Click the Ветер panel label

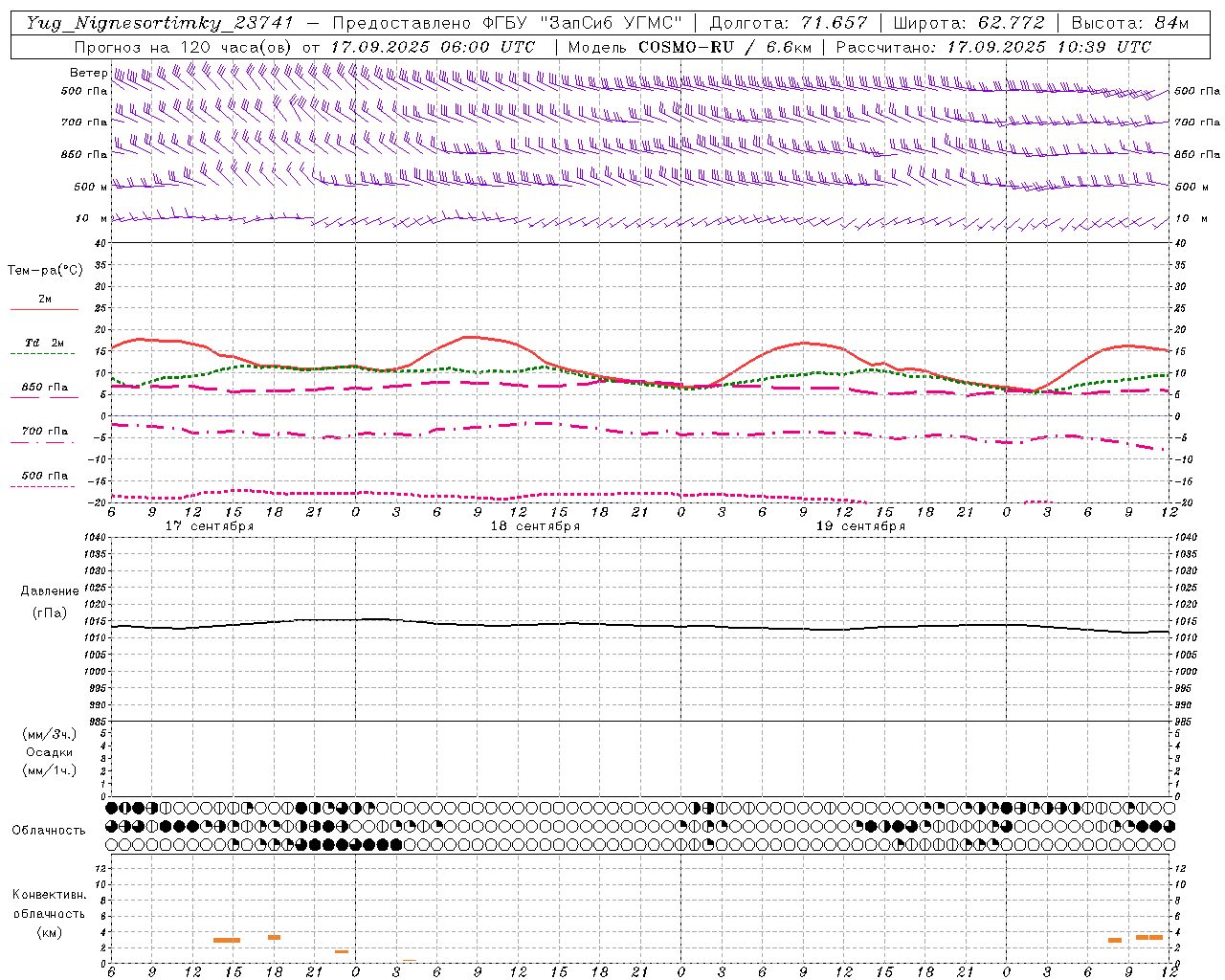pyautogui.click(x=89, y=73)
